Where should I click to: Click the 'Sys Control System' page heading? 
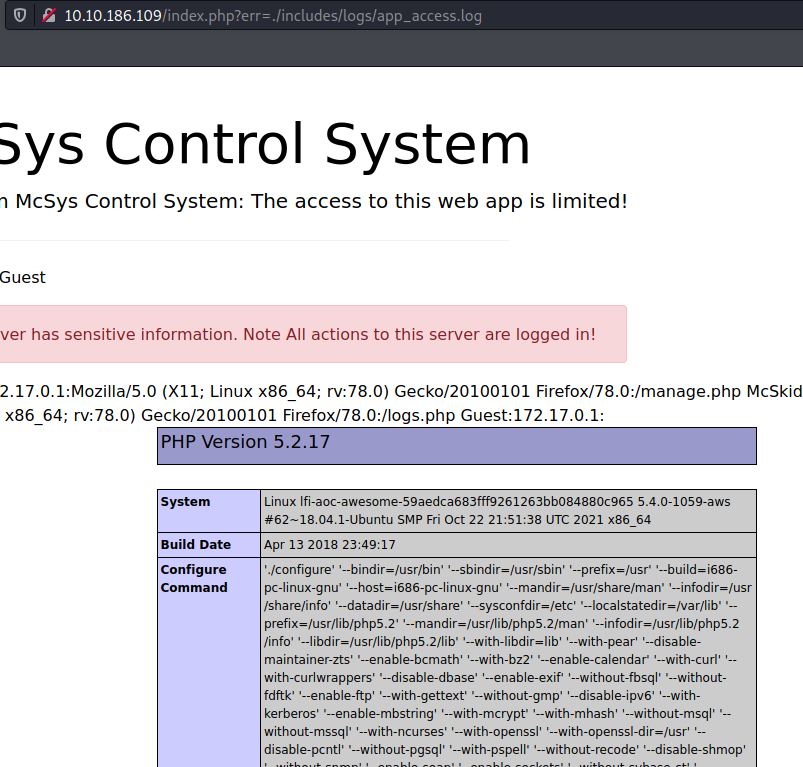[x=265, y=145]
